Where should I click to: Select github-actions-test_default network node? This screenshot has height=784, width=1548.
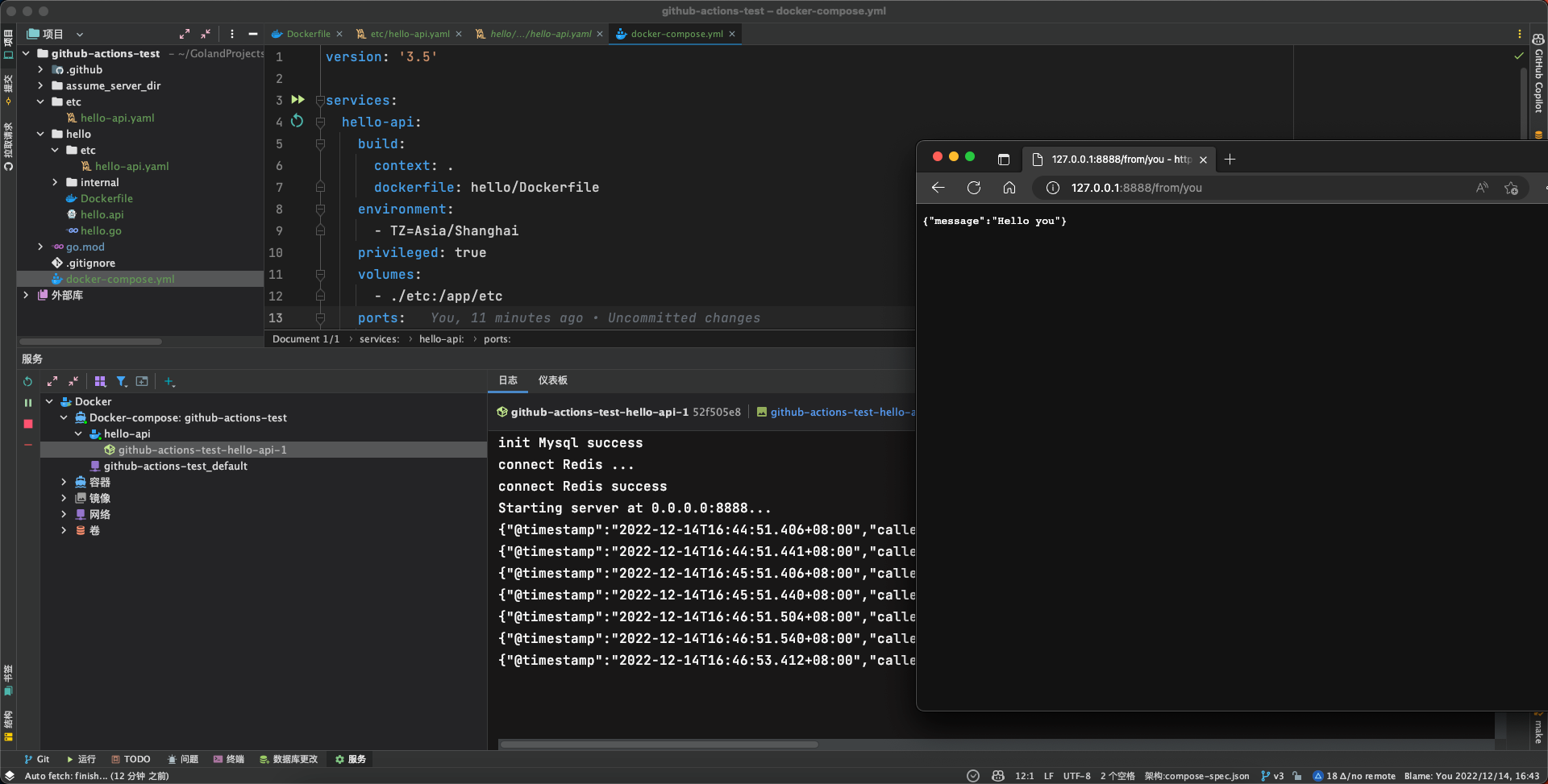click(175, 466)
